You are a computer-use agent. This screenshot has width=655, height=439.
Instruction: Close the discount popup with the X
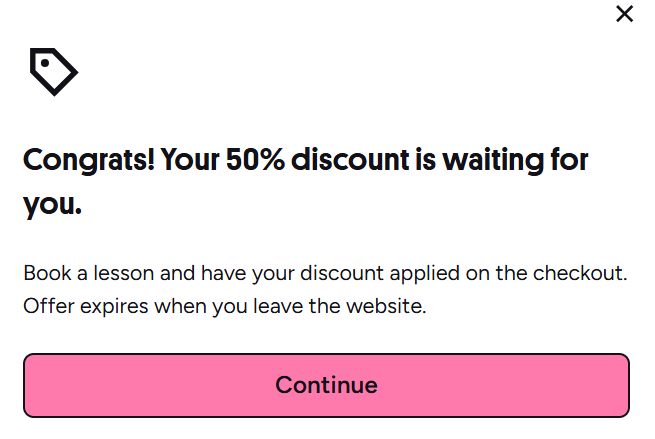[624, 14]
